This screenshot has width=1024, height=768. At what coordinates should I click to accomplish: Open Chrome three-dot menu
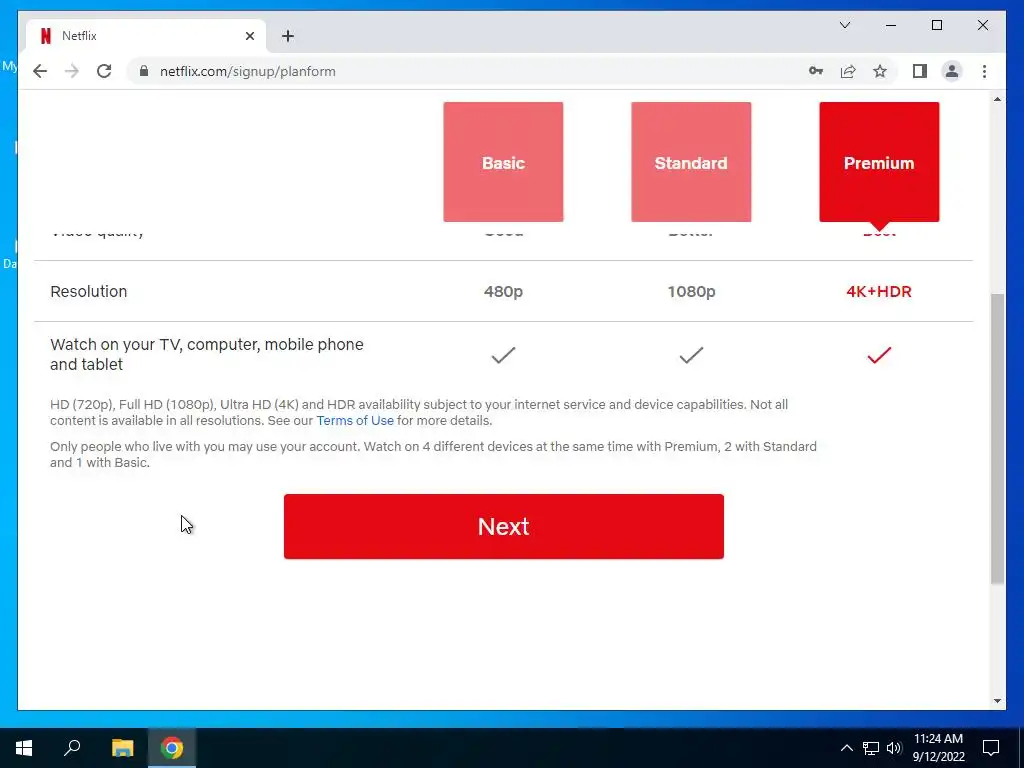point(984,71)
